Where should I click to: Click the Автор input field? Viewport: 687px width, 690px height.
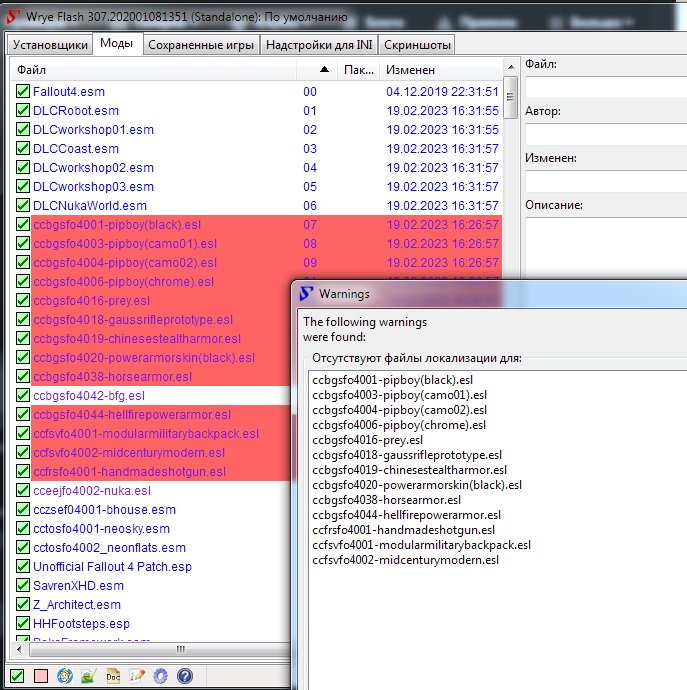pos(605,133)
